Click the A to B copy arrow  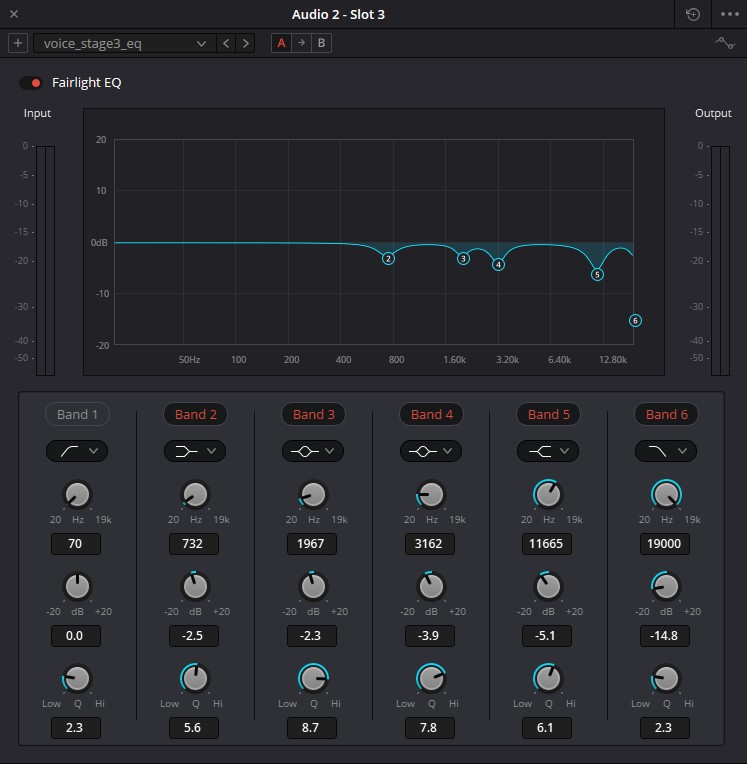click(301, 43)
